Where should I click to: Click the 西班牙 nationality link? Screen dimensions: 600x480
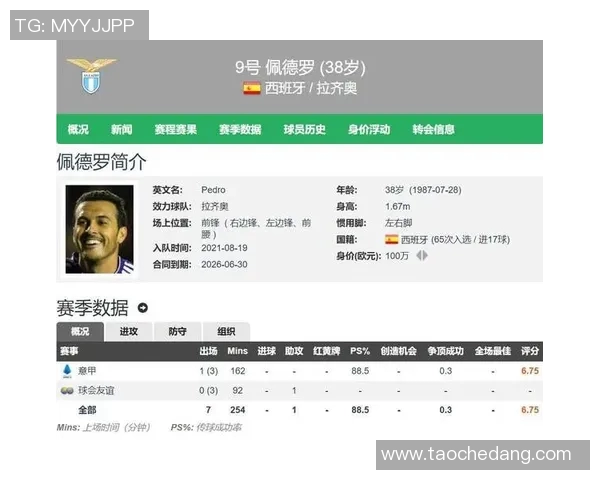(x=414, y=240)
